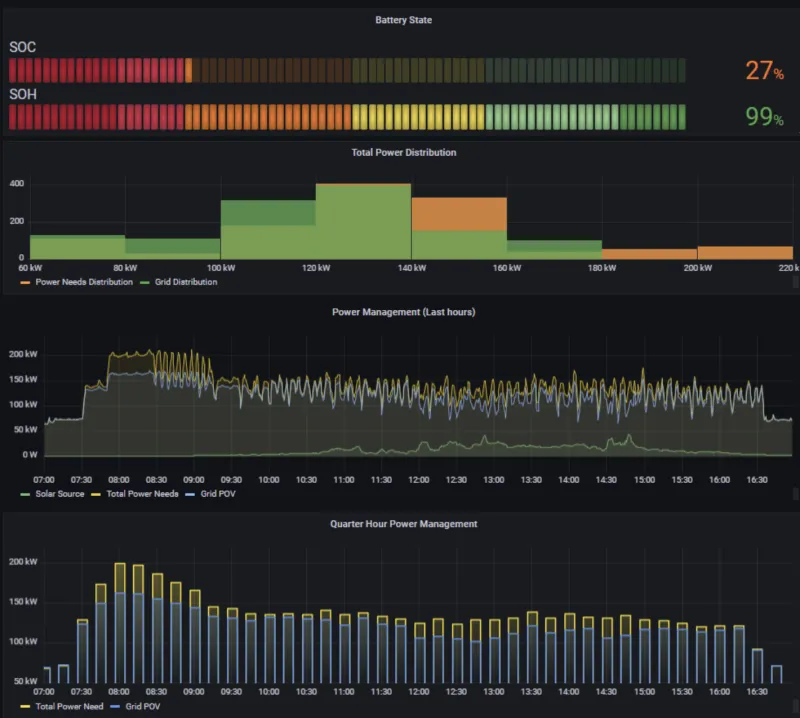Click the SOC bar gauge
This screenshot has height=718, width=800.
tap(347, 70)
